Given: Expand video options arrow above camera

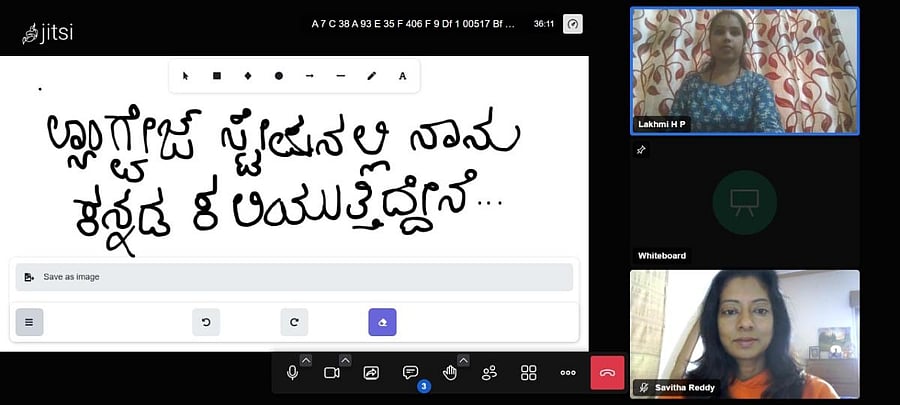Looking at the screenshot, I should click(x=345, y=360).
